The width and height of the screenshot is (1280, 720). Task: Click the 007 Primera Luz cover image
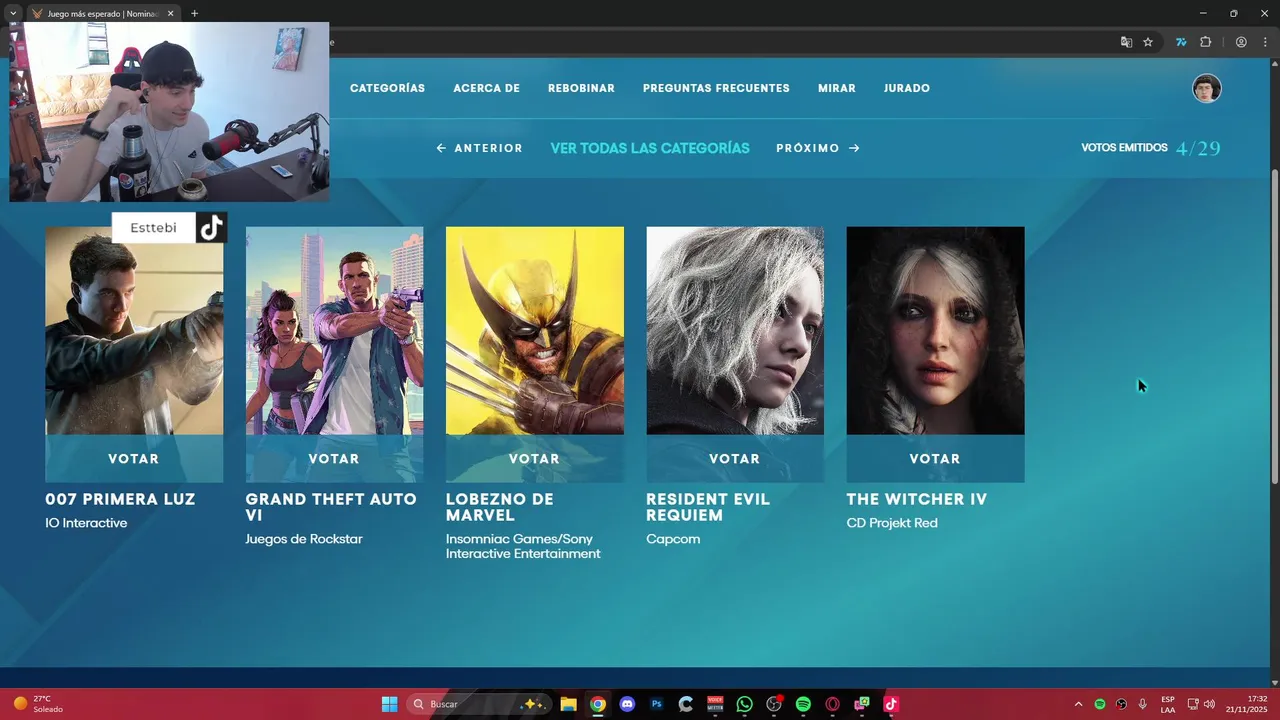click(x=134, y=331)
